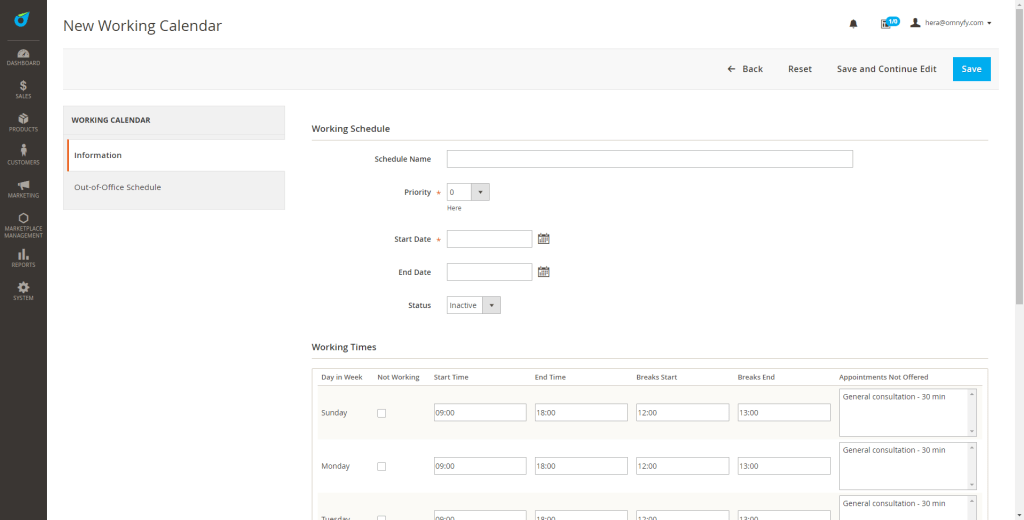The height and width of the screenshot is (520, 1024).
Task: Click the page vertical scrollbar
Action: 1019,157
